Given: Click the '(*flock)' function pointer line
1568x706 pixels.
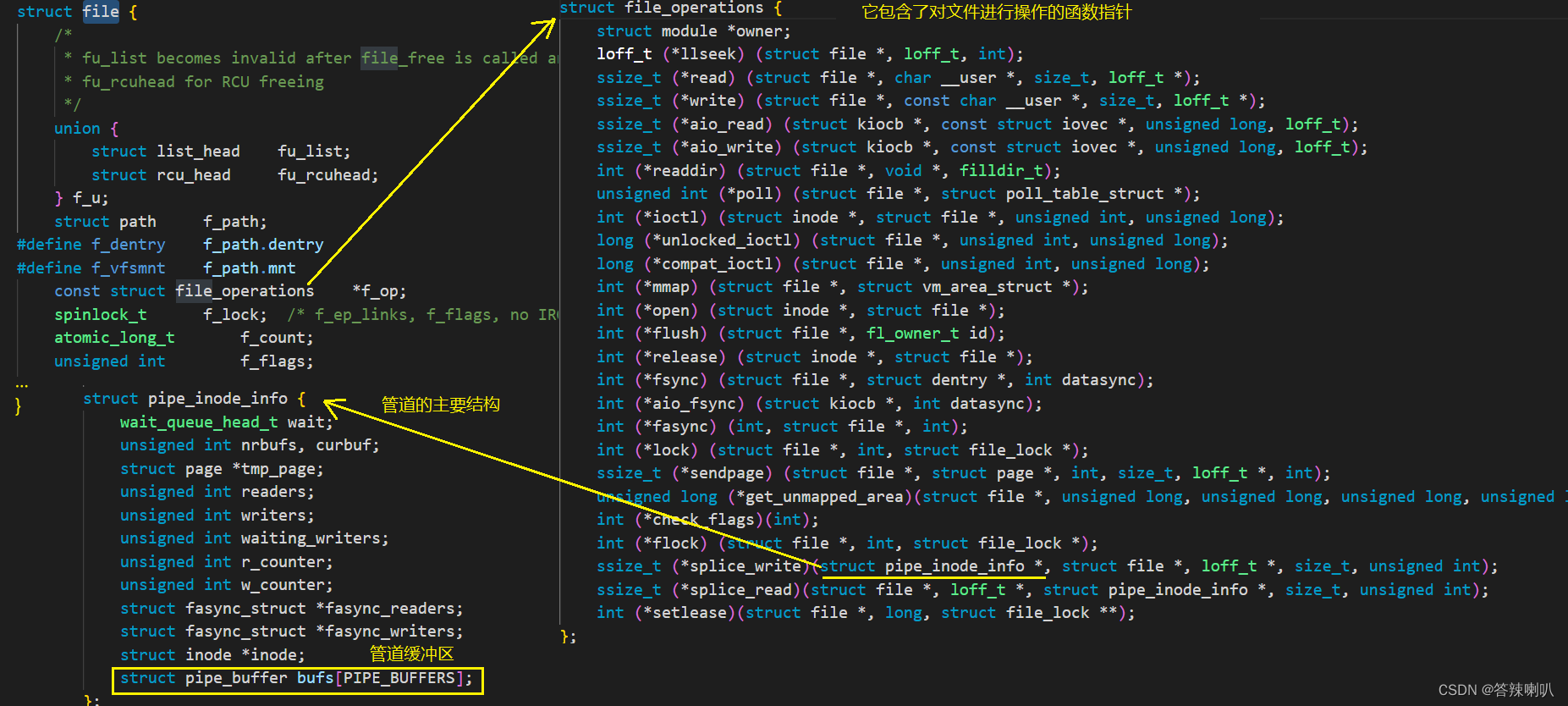Looking at the screenshot, I should pyautogui.click(x=847, y=543).
